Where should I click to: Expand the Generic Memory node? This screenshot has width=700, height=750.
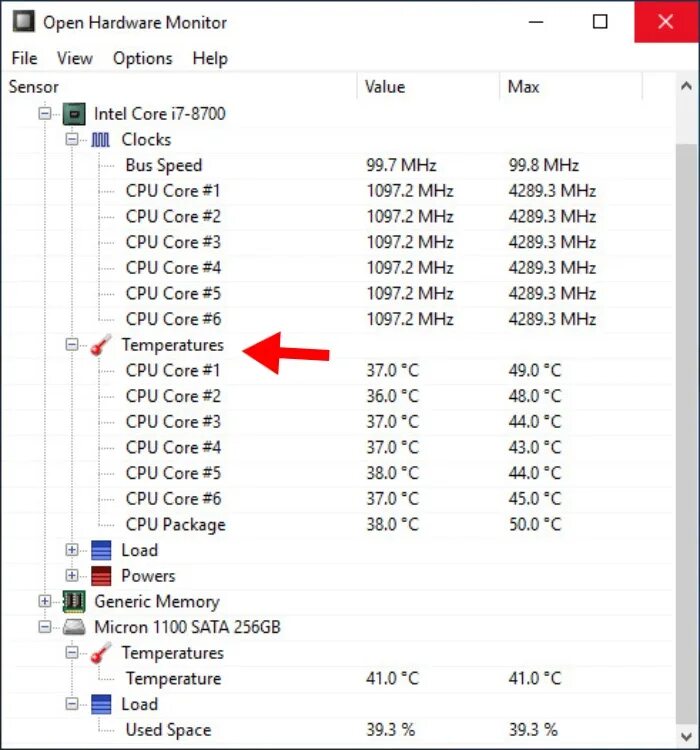tap(44, 601)
